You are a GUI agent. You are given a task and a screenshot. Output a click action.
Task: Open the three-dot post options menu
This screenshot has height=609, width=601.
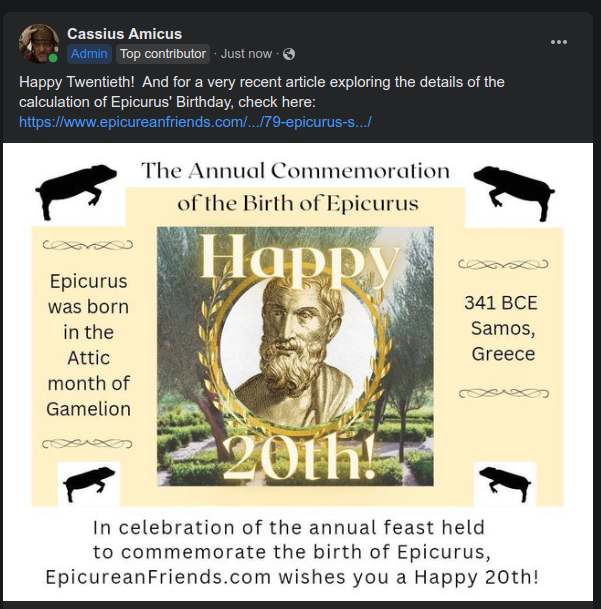[558, 42]
